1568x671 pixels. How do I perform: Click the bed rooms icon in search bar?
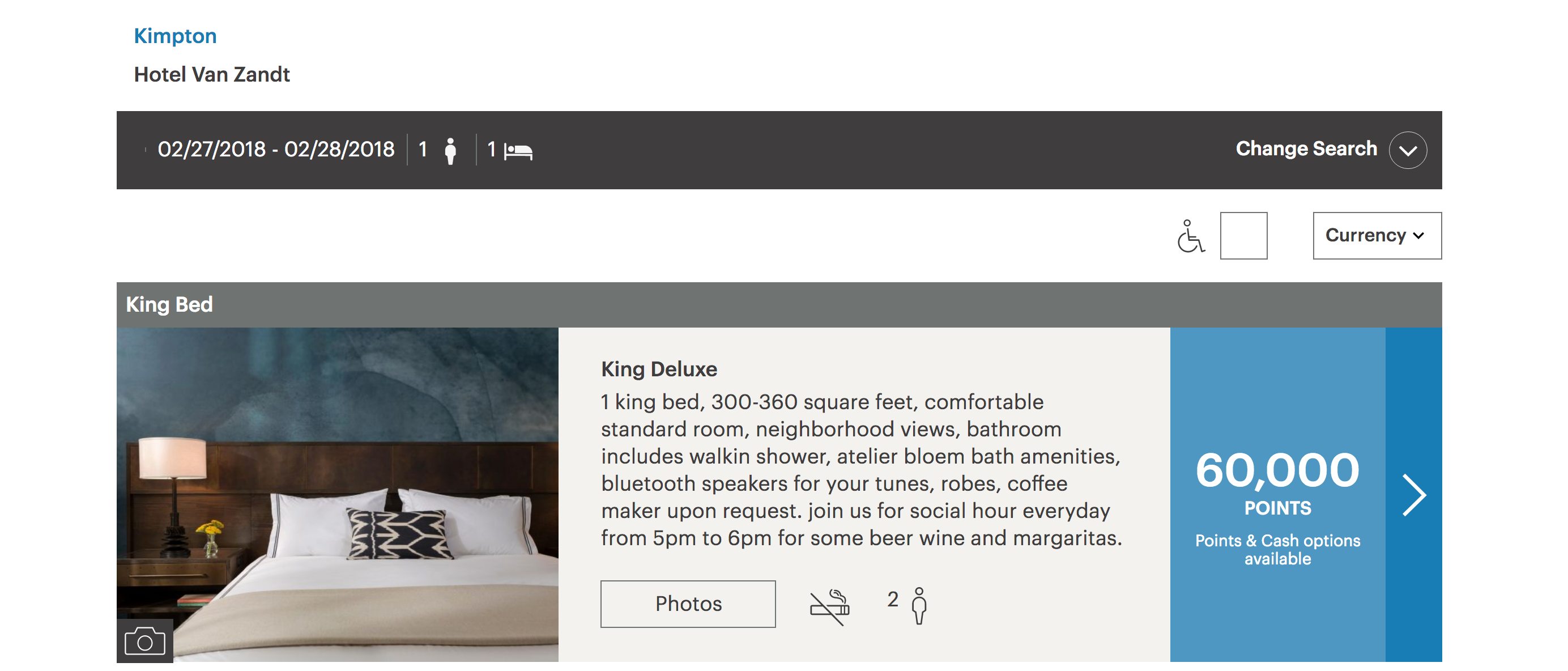coord(518,150)
